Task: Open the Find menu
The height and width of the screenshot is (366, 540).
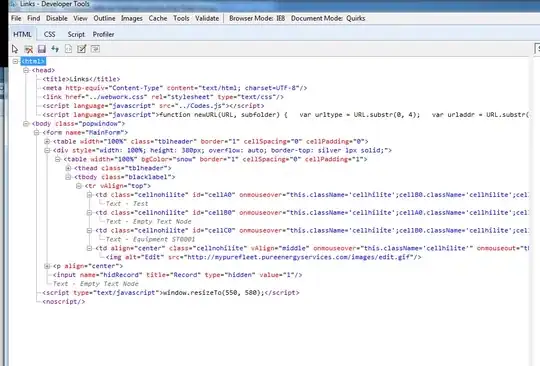Action: 34,19
